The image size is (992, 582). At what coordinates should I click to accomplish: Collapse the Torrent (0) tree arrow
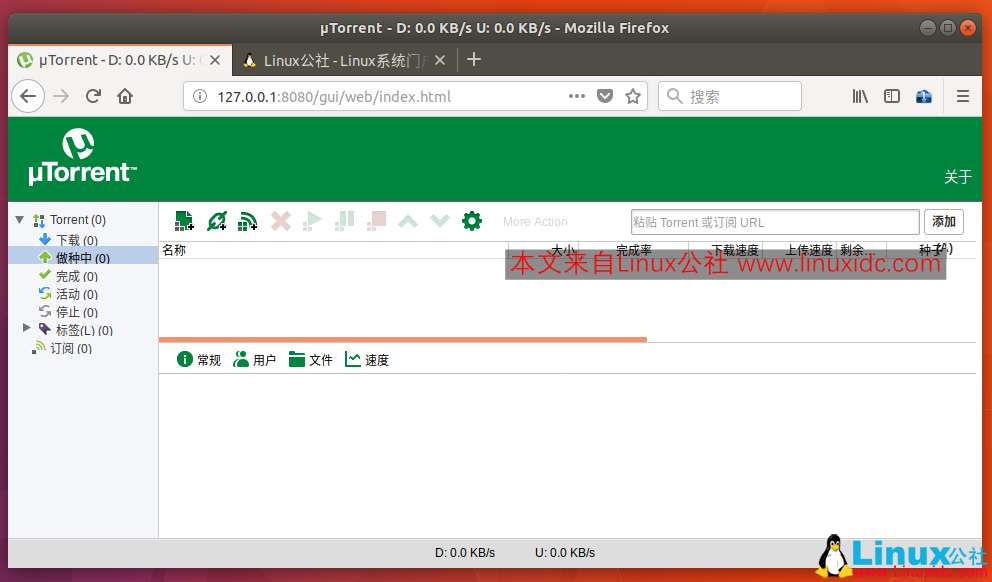(20, 220)
